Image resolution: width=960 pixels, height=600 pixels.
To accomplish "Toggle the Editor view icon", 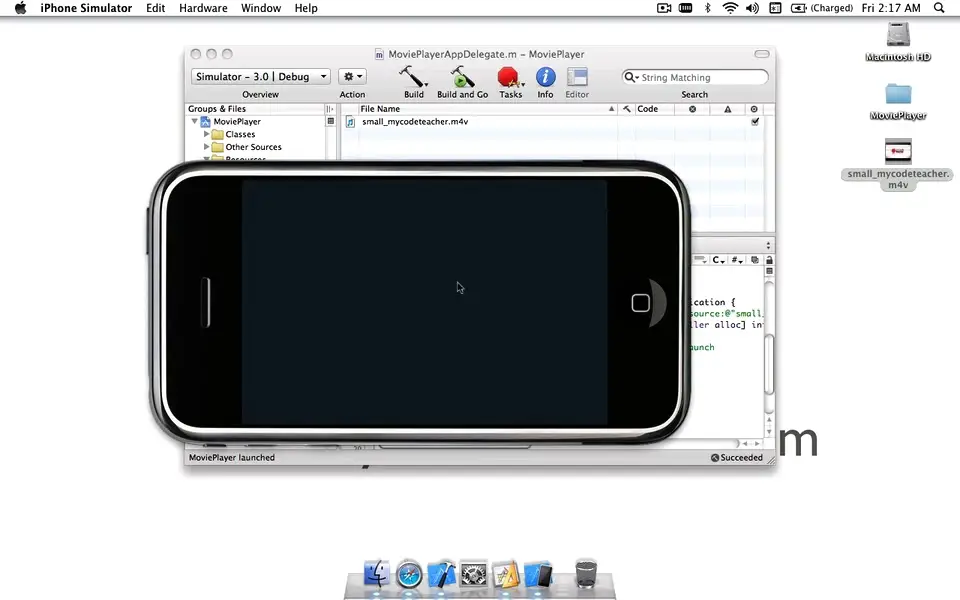I will click(577, 77).
